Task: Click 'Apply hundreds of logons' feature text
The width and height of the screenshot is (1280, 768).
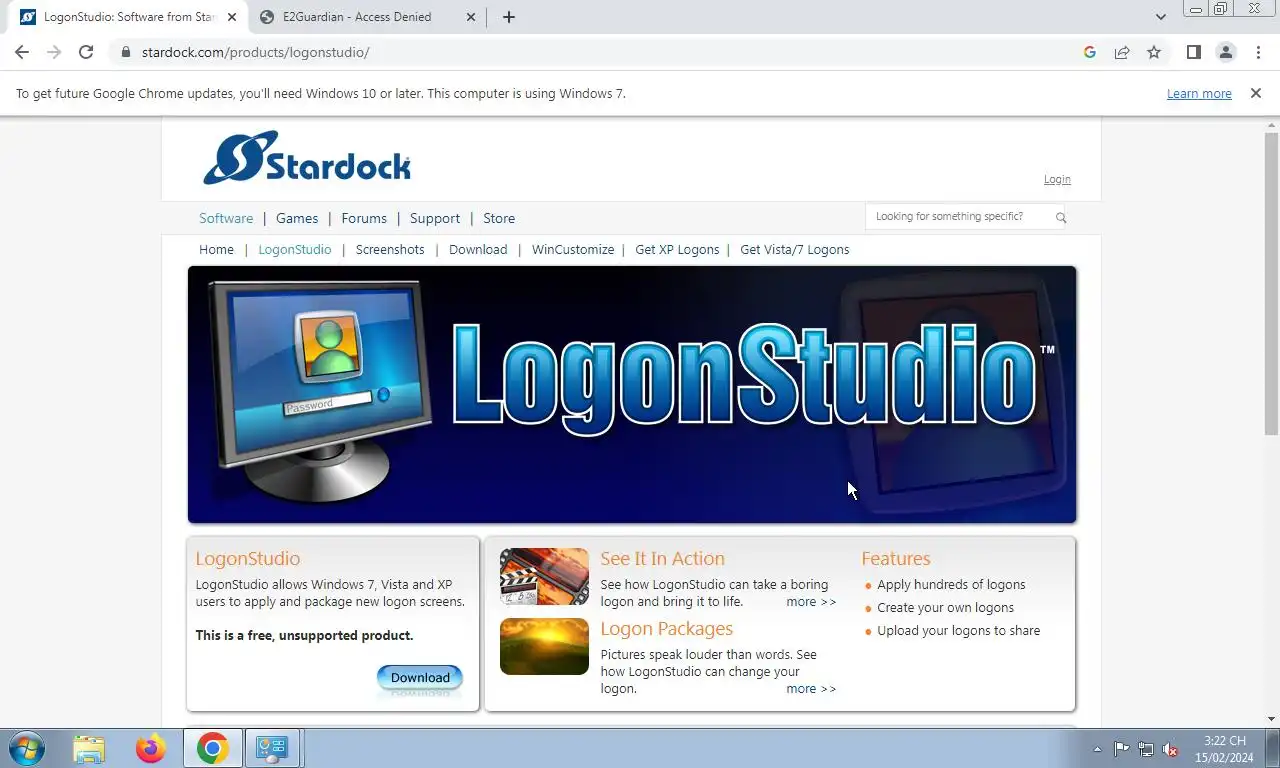Action: 951,584
